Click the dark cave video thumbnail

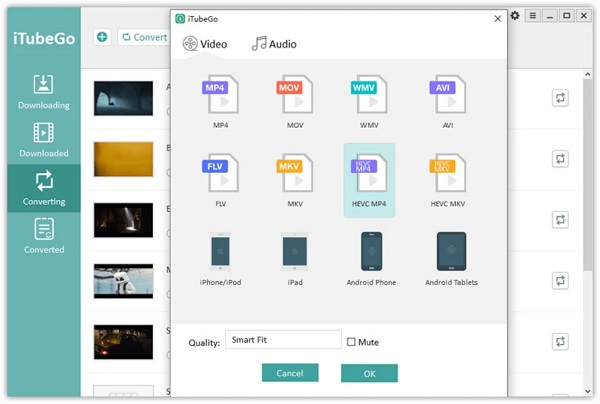[x=123, y=98]
